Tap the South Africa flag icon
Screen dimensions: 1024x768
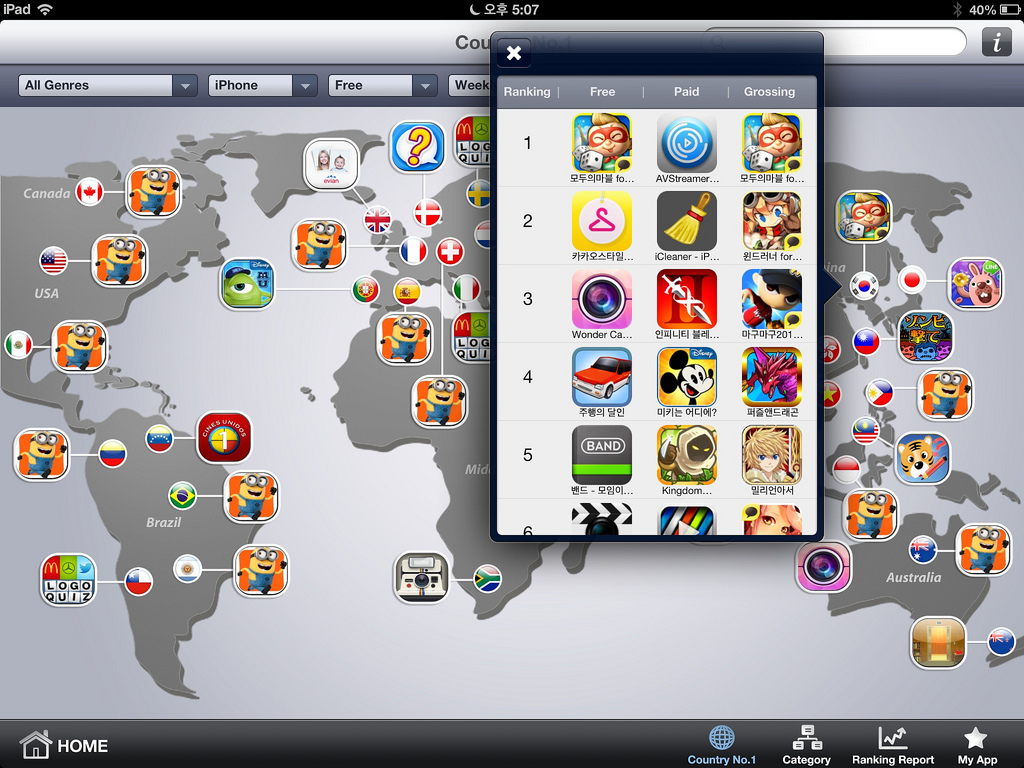[x=487, y=579]
